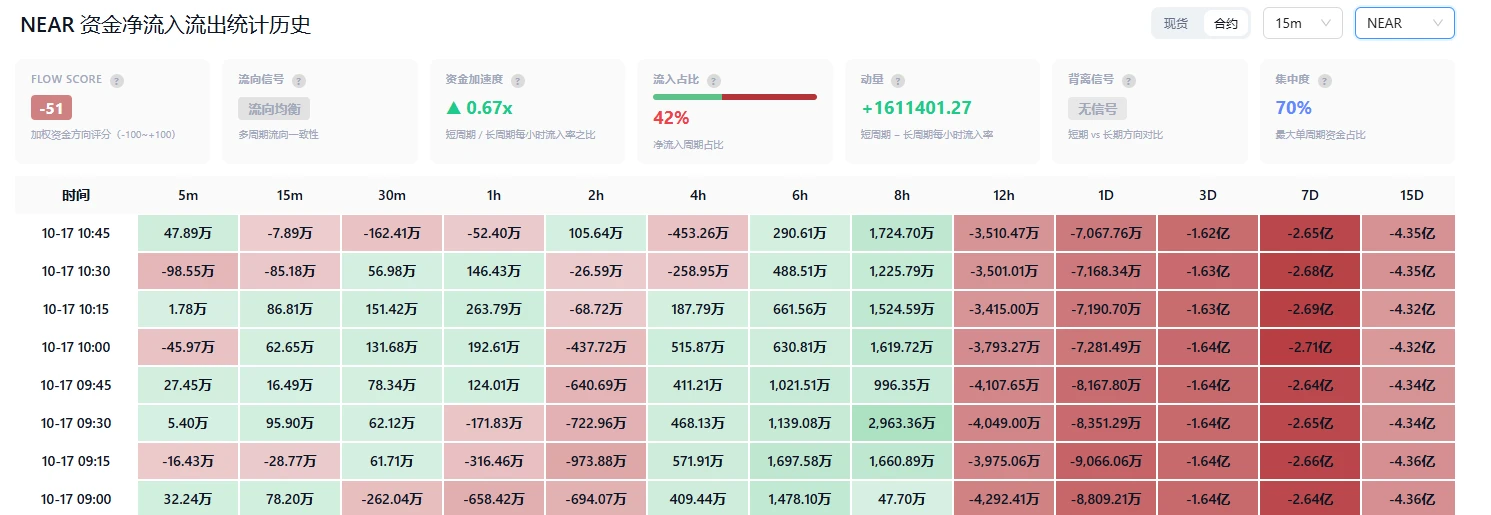Click the 流向均衡 signal badge
1491x515 pixels.
(x=275, y=108)
